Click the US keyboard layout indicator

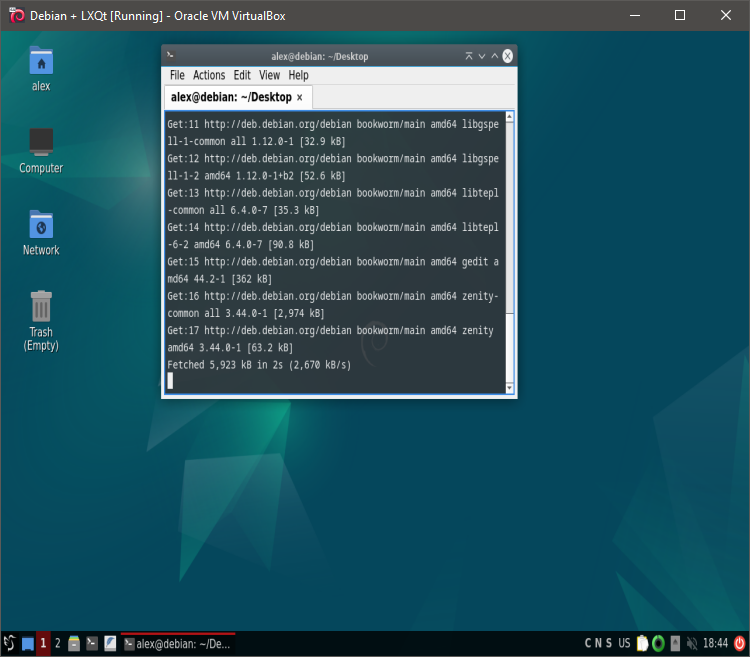(x=624, y=643)
